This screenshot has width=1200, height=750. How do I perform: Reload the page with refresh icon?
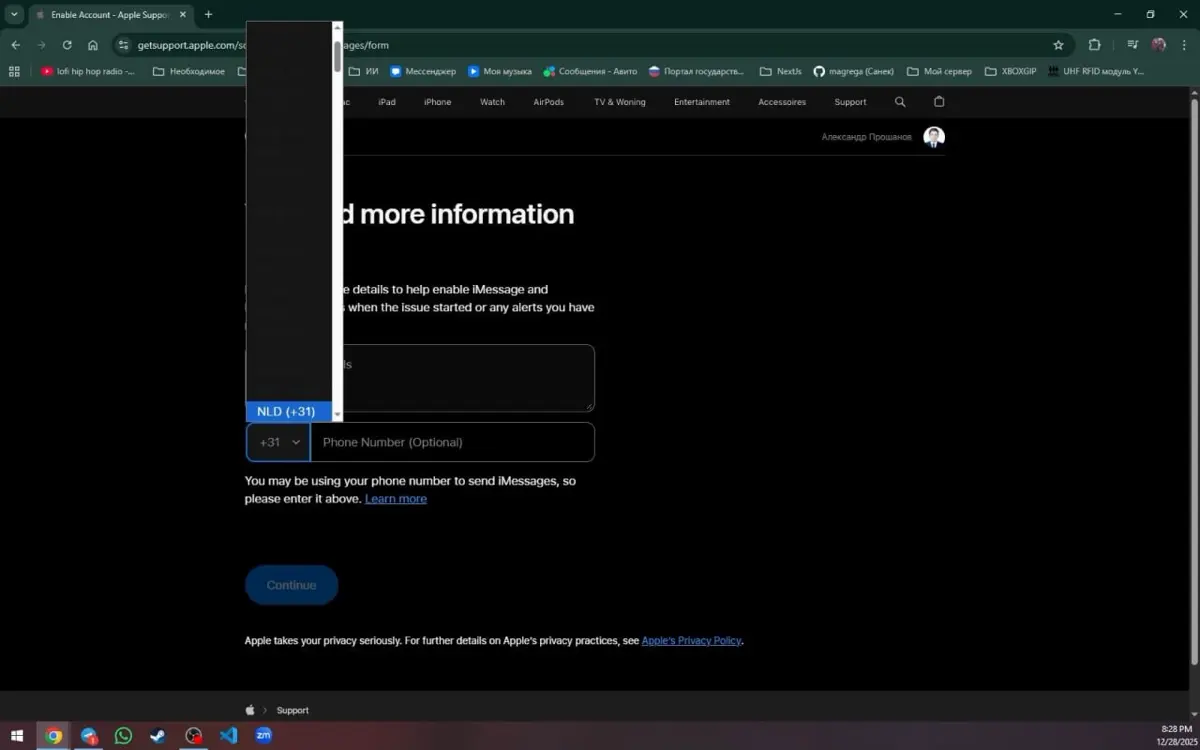coord(67,45)
